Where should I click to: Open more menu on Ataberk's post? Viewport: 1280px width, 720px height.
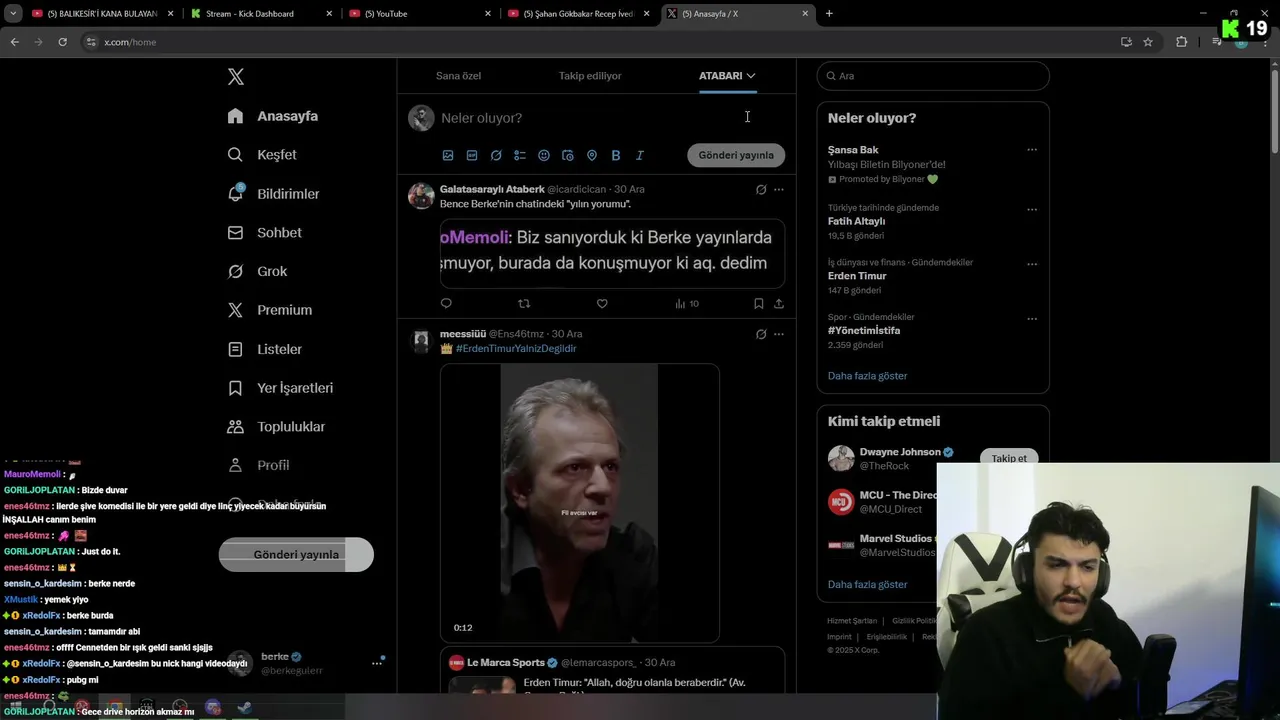pyautogui.click(x=779, y=189)
